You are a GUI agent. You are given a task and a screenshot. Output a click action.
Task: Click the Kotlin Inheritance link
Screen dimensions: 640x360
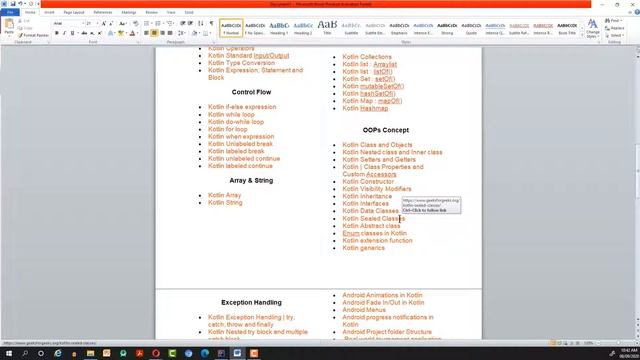(367, 196)
